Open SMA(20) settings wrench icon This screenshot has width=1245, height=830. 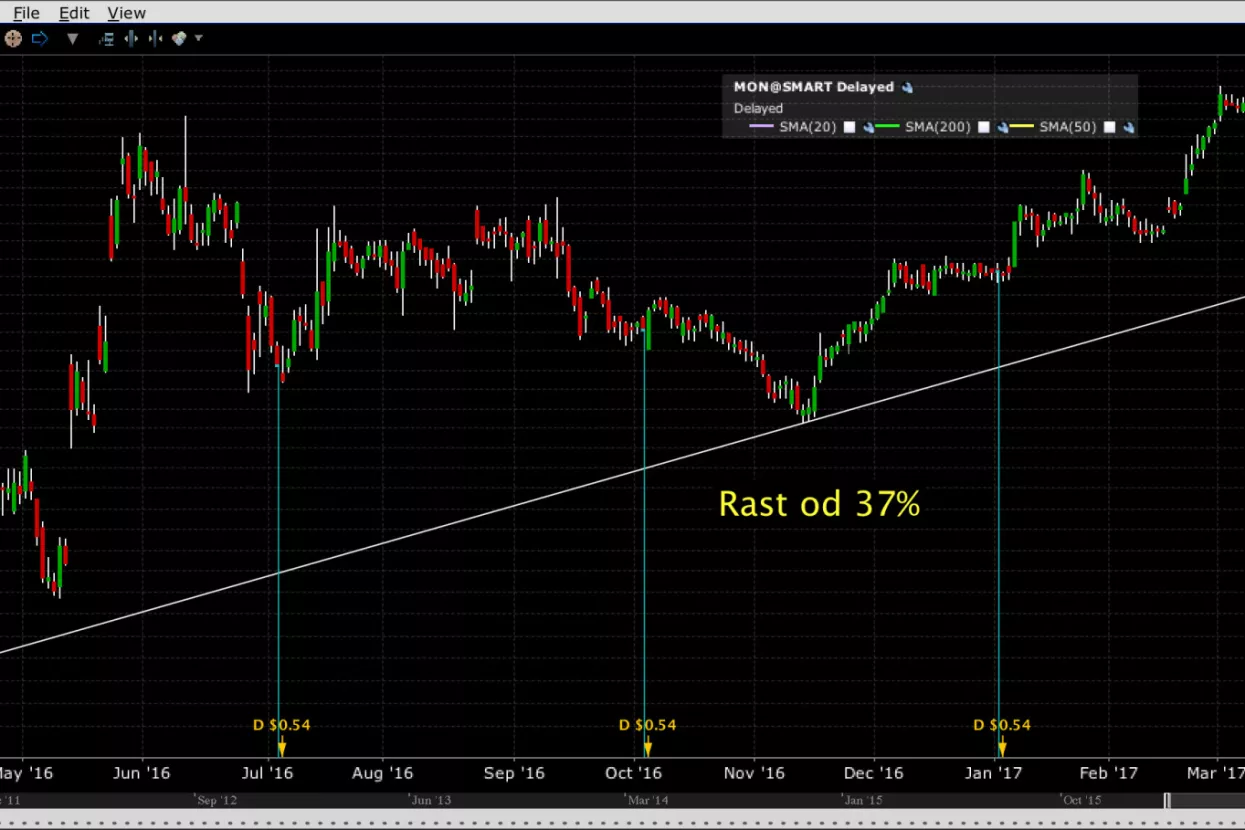[869, 128]
